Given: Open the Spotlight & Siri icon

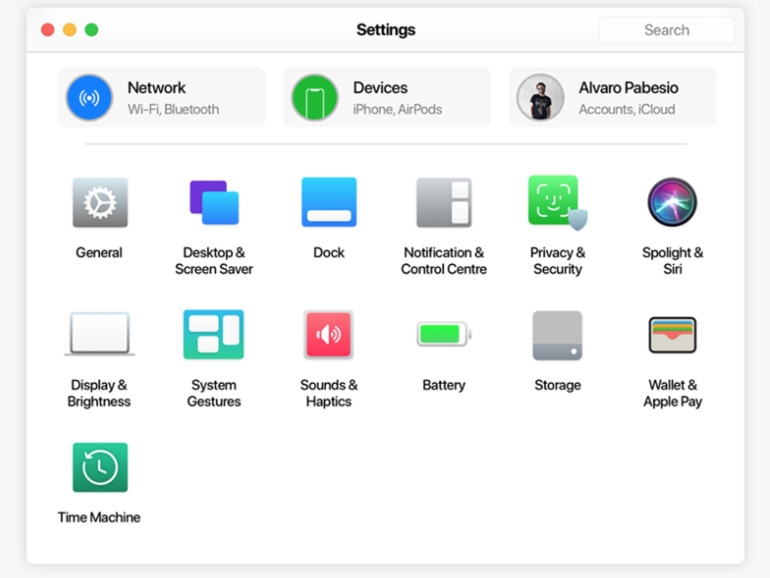Looking at the screenshot, I should (x=672, y=202).
